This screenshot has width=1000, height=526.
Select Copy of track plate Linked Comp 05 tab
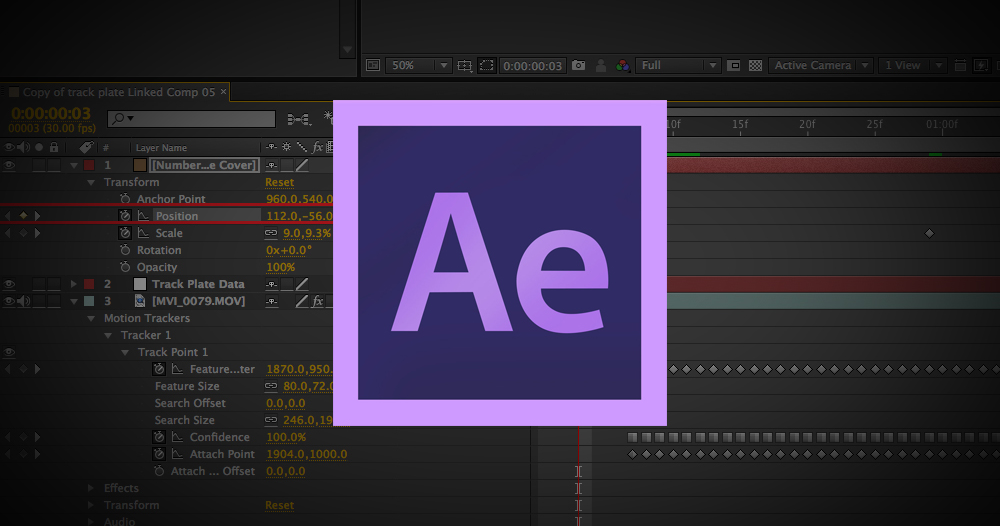(x=119, y=92)
